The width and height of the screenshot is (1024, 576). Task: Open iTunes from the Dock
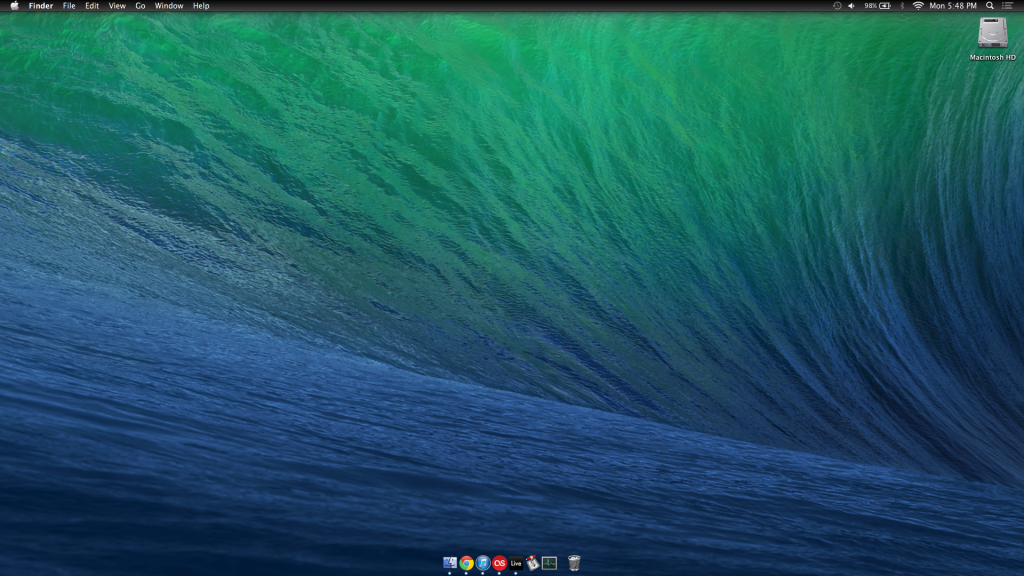pos(483,563)
